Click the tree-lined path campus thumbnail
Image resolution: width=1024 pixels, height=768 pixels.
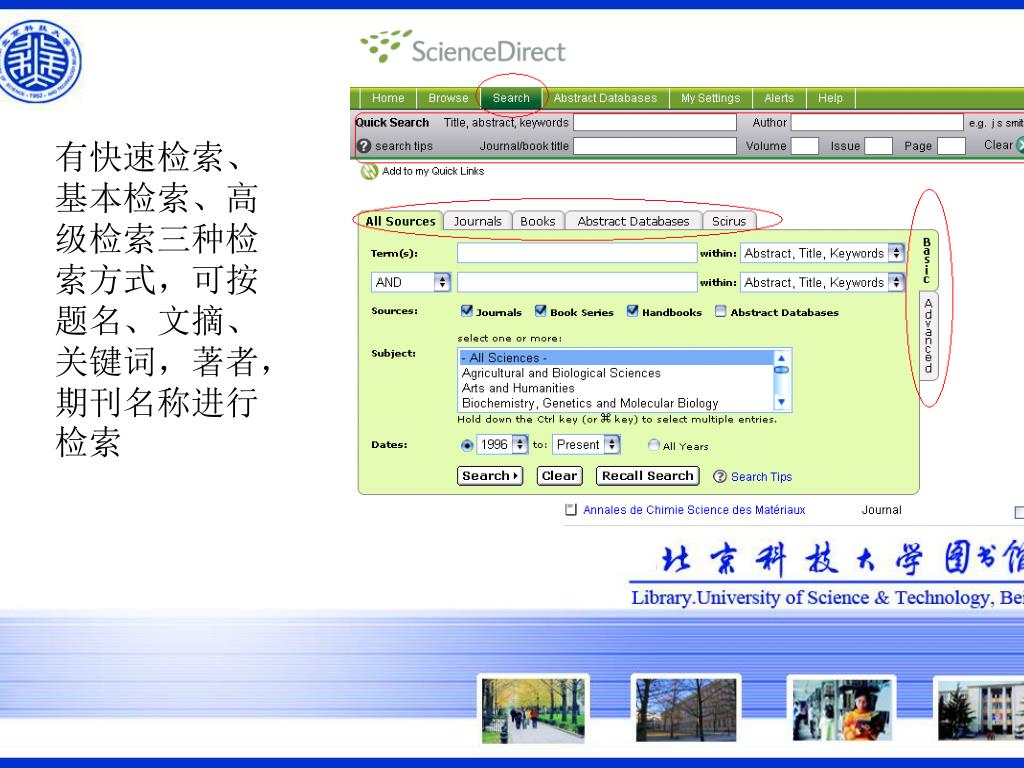pyautogui.click(x=533, y=710)
